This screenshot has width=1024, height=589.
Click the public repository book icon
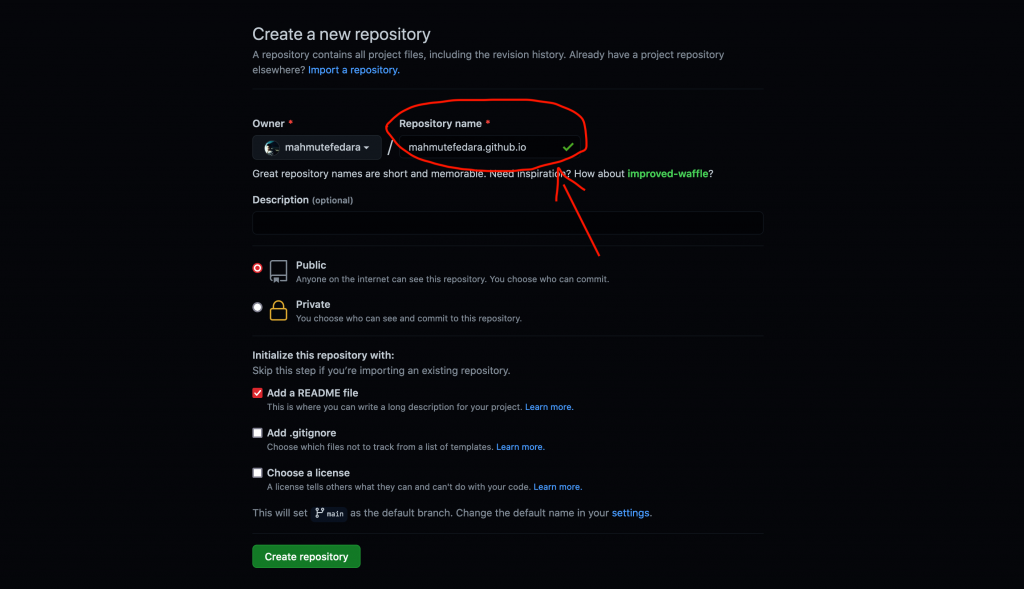278,271
